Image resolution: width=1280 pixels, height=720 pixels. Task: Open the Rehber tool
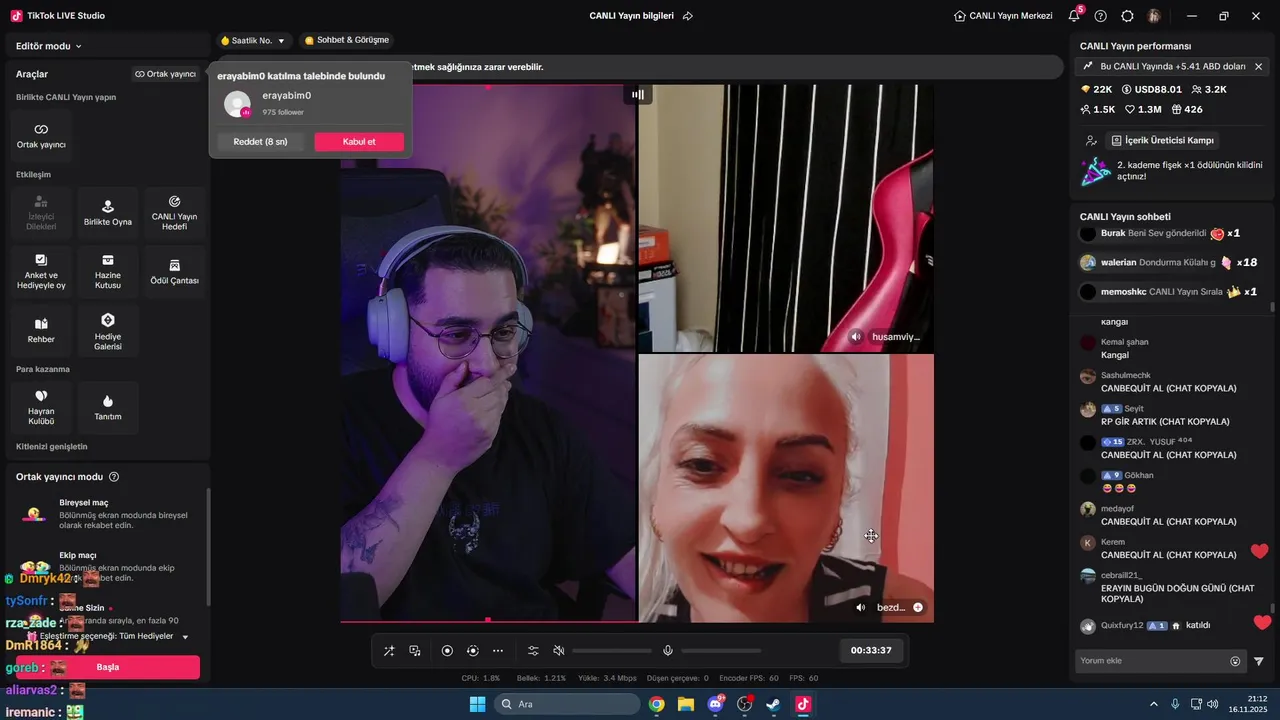click(x=41, y=330)
